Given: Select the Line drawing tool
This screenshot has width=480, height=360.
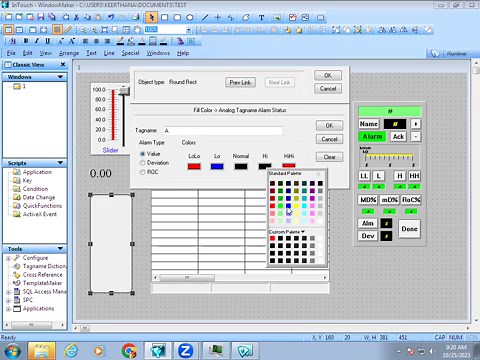Looking at the screenshot, I should [205, 17].
